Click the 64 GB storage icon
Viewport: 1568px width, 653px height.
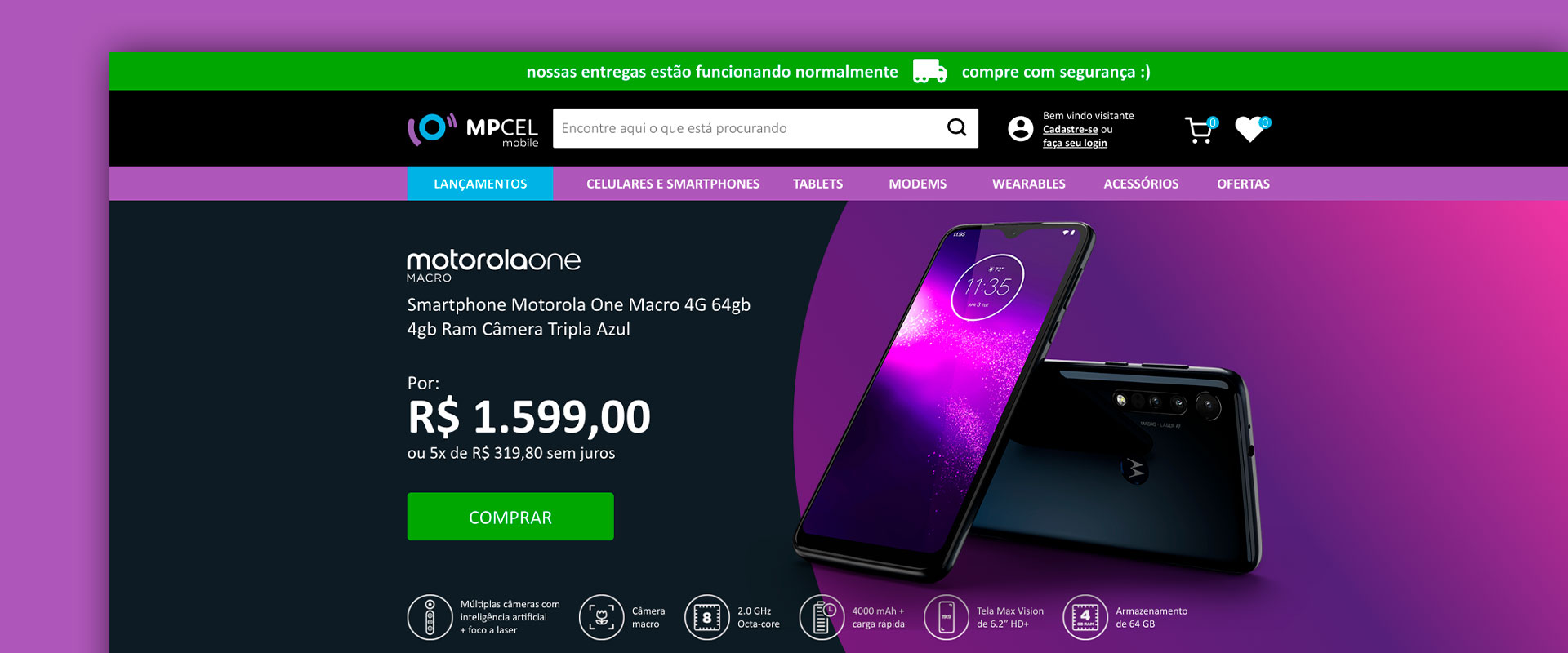point(1085,617)
